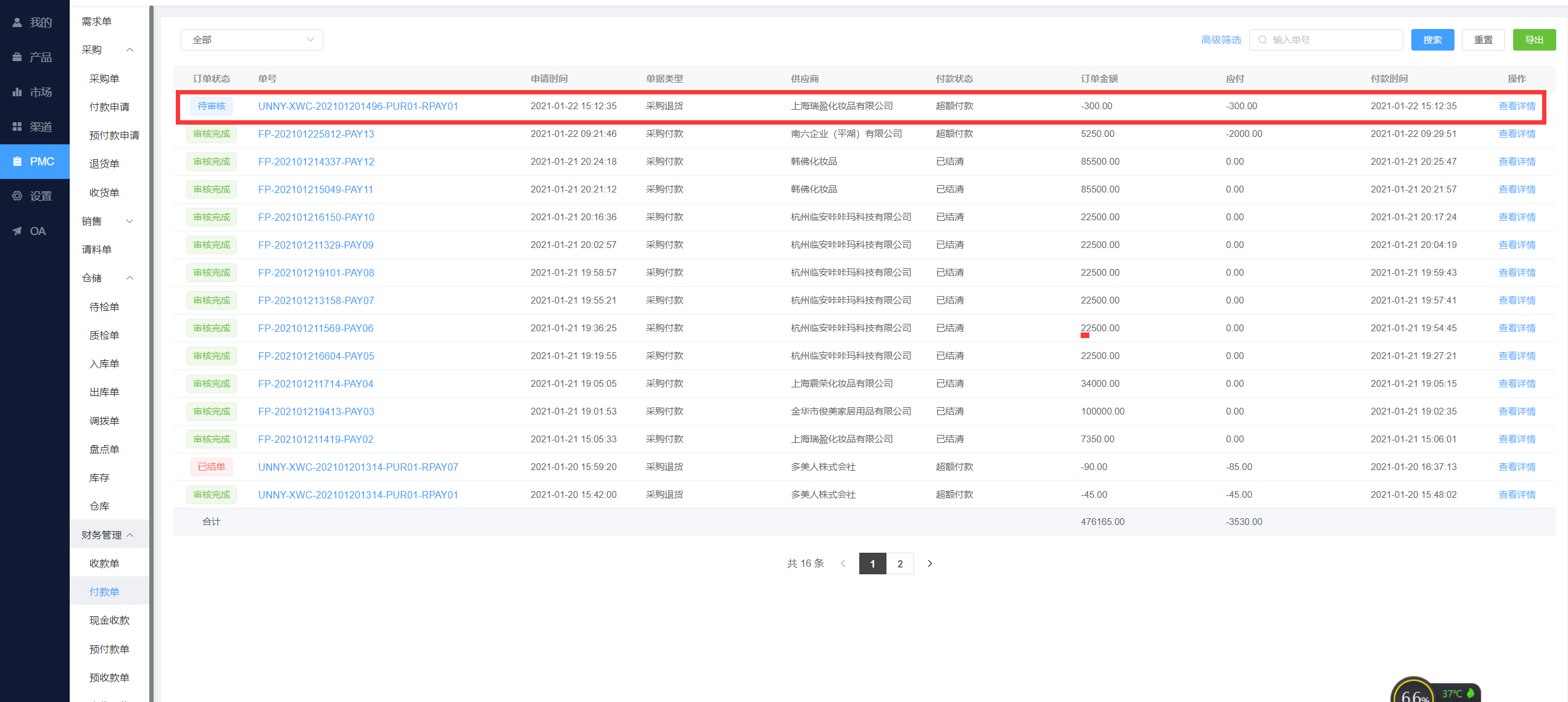Open the 设置 gear icon
The image size is (1568, 702).
pos(17,196)
